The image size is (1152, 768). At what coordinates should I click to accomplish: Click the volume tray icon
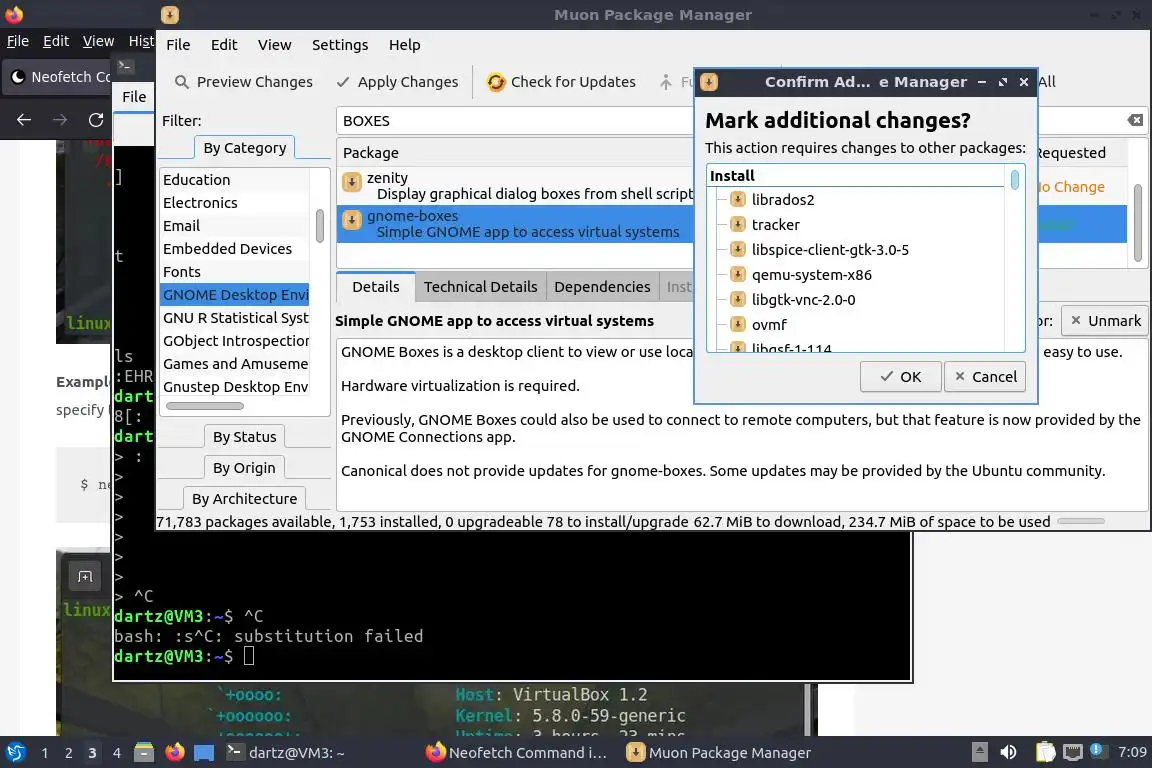coord(1009,752)
